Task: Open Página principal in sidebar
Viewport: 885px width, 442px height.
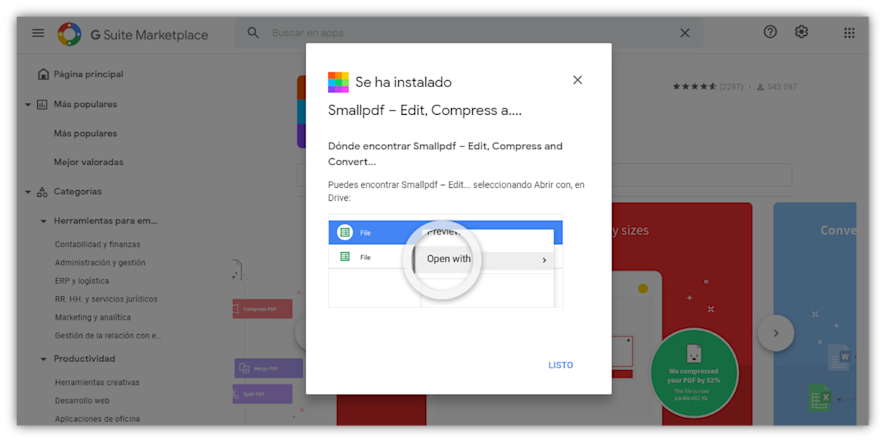Action: pyautogui.click(x=89, y=75)
